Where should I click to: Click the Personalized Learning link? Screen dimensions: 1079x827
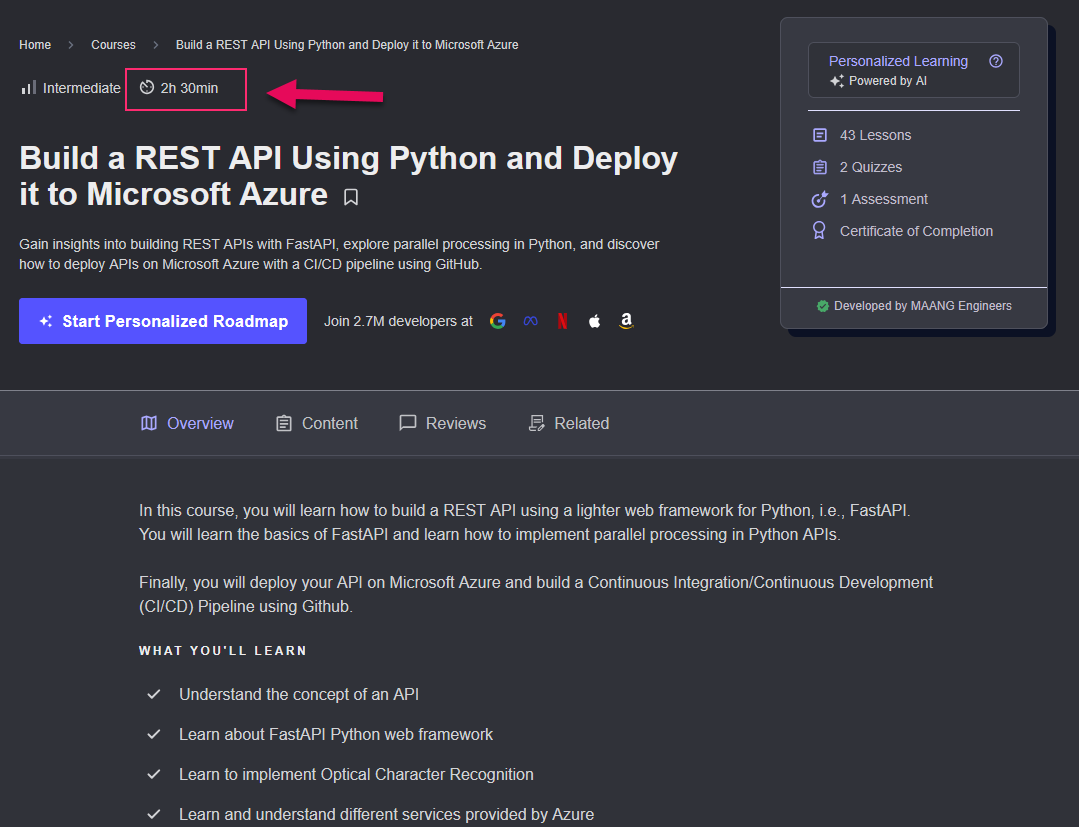[898, 61]
